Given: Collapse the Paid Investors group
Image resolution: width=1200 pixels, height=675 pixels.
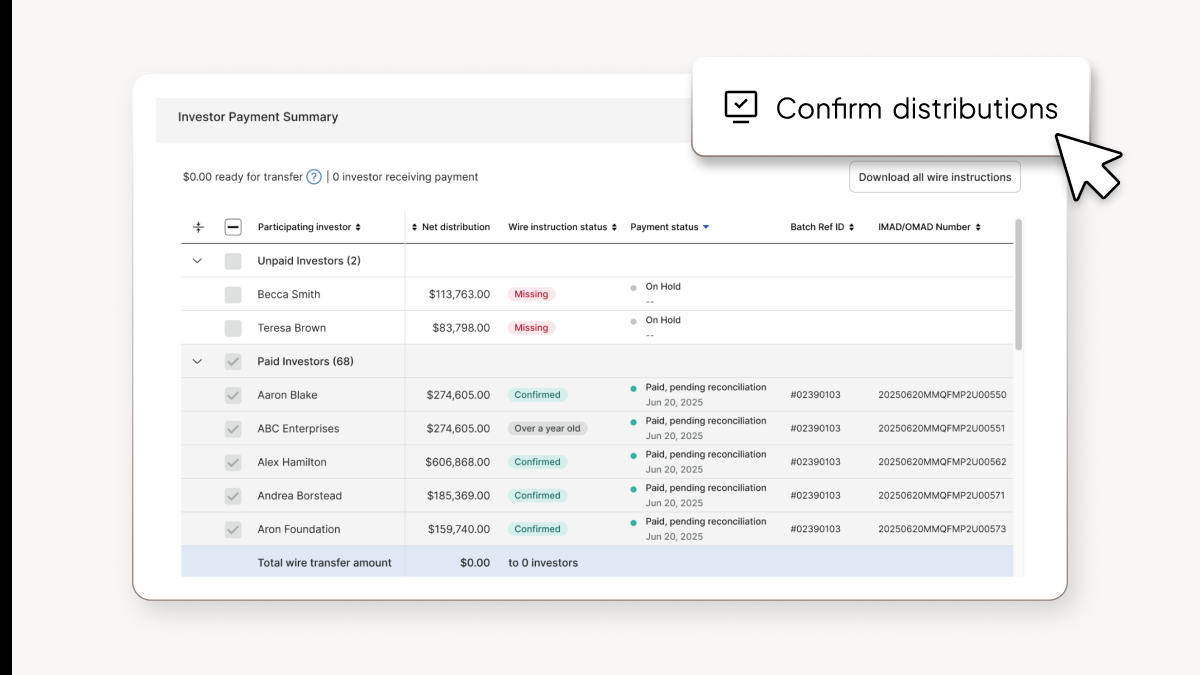Looking at the screenshot, I should (x=197, y=361).
